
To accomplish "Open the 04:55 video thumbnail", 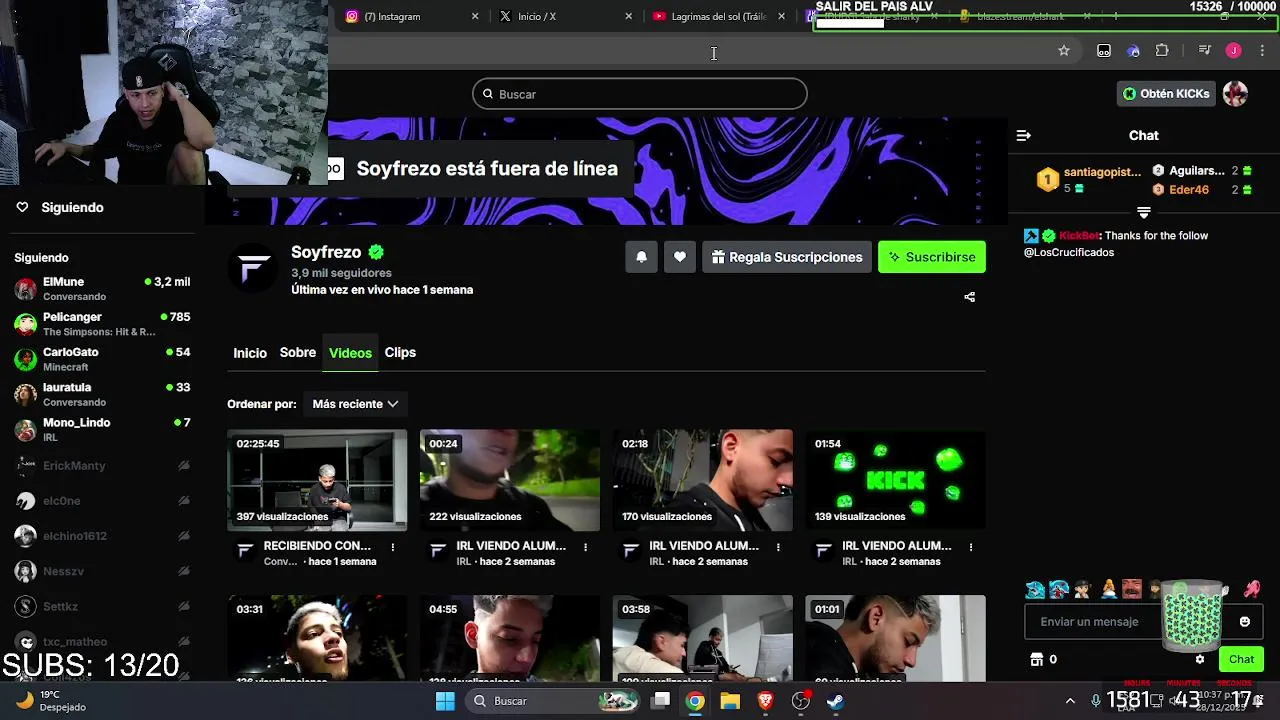I will coord(510,638).
